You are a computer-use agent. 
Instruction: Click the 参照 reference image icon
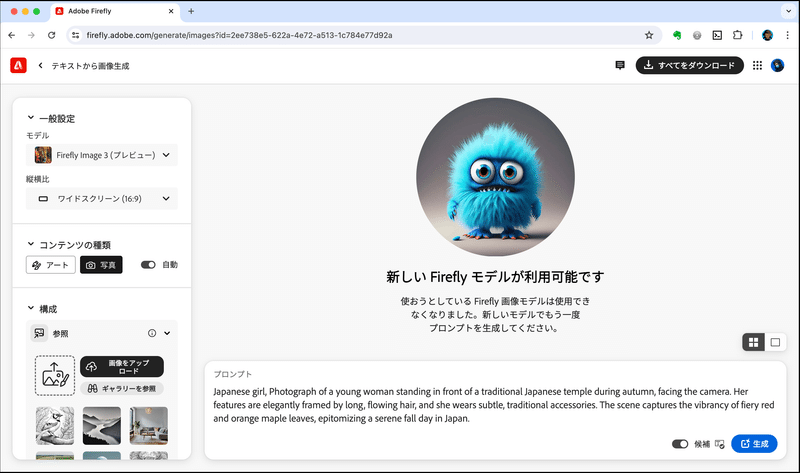tap(39, 333)
